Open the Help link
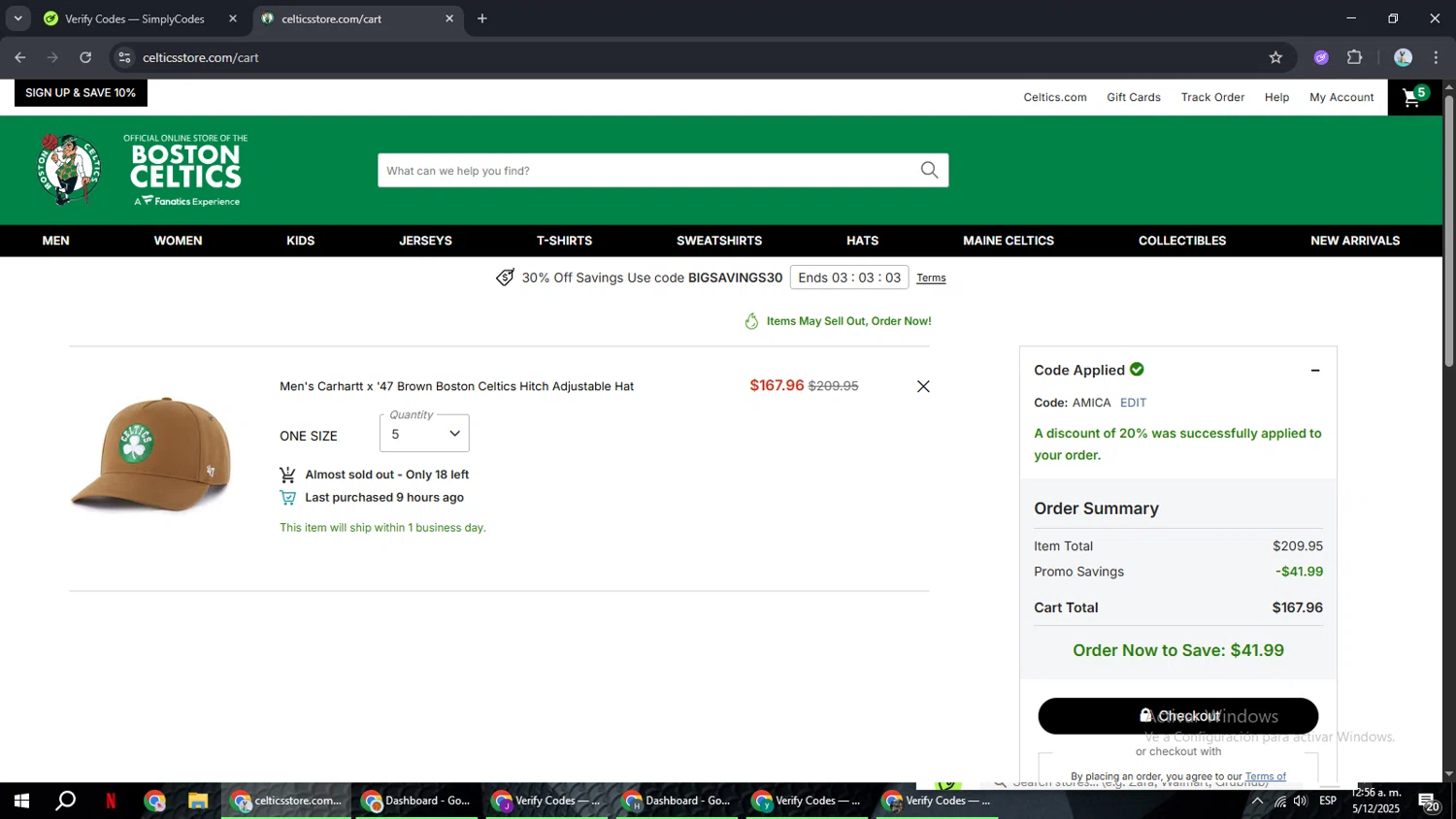The width and height of the screenshot is (1456, 819). 1276,97
